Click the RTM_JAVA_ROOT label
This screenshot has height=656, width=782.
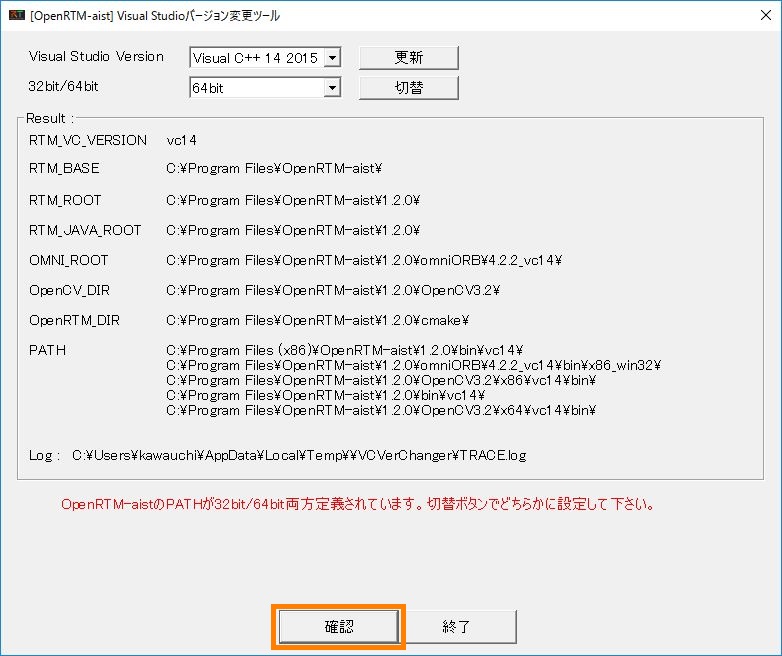pyautogui.click(x=85, y=230)
